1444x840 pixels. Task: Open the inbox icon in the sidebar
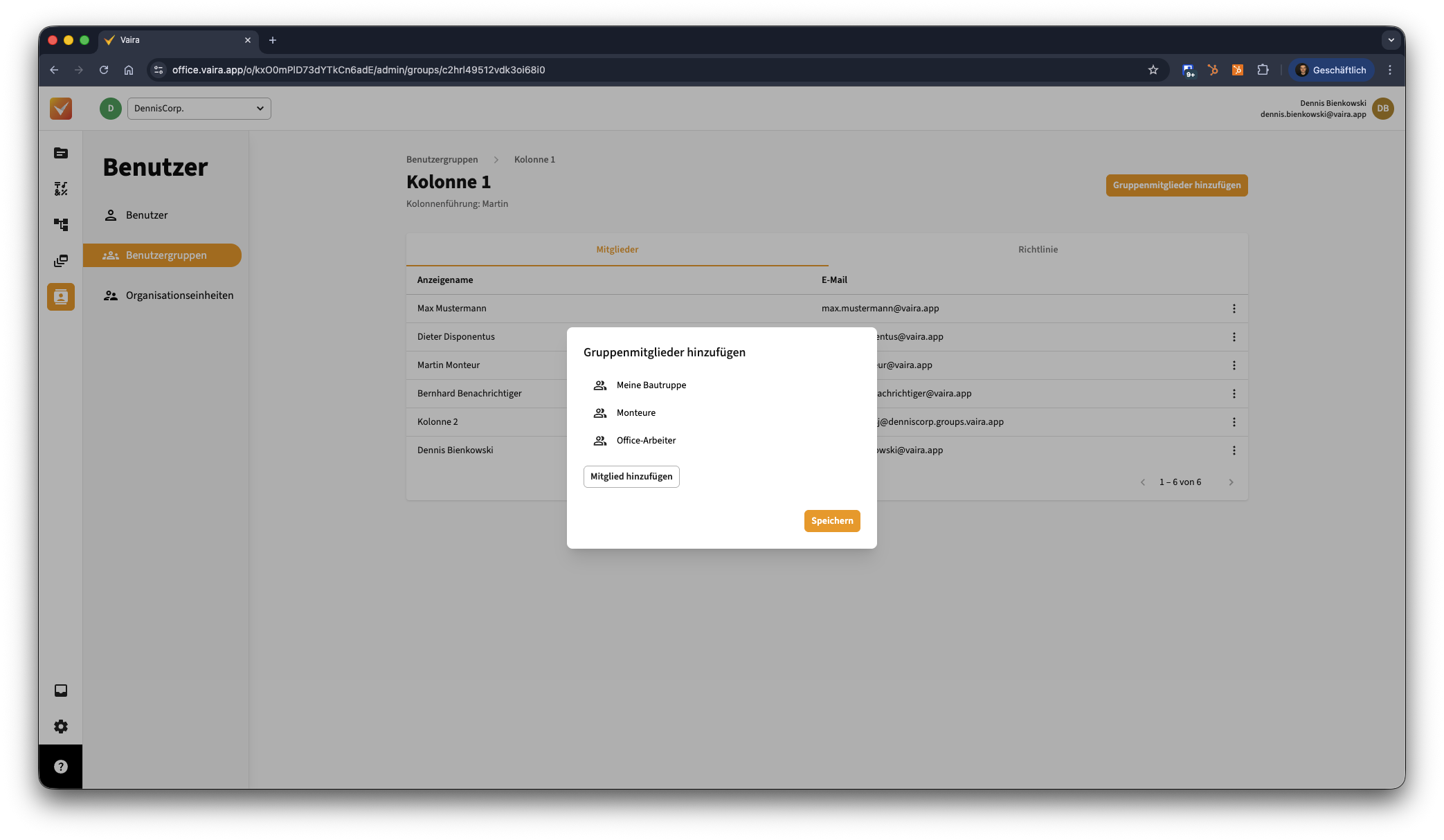point(61,691)
